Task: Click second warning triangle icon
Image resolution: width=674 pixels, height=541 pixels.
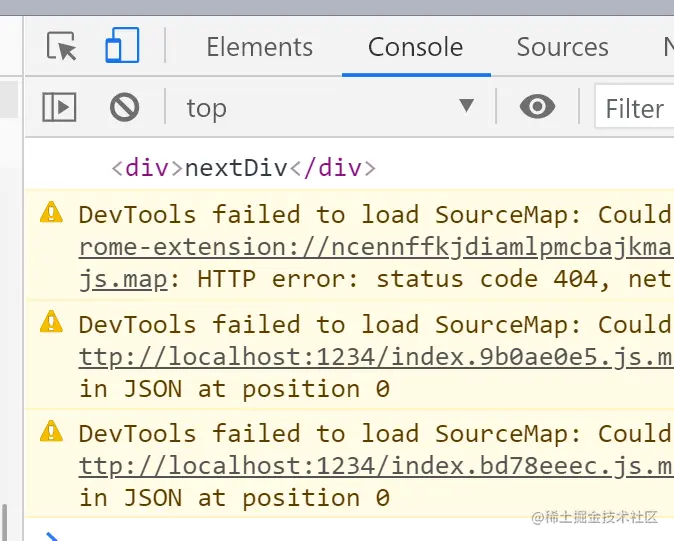Action: (51, 322)
